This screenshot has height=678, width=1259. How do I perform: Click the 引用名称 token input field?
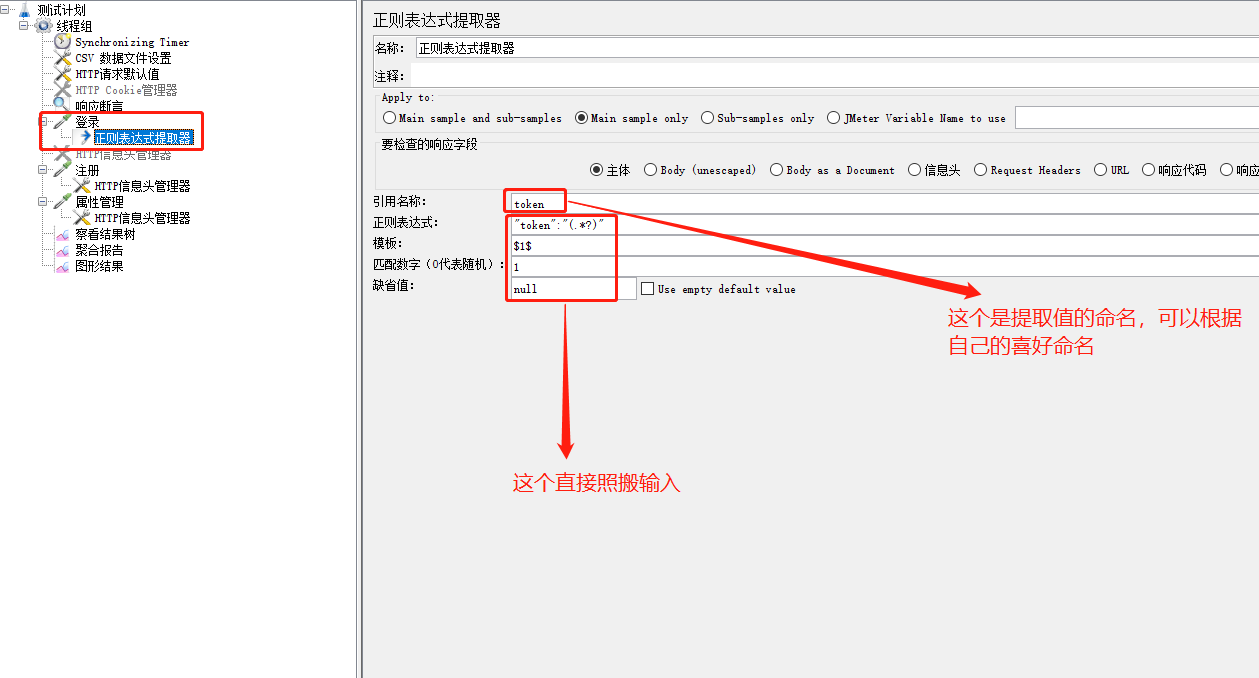(x=535, y=201)
